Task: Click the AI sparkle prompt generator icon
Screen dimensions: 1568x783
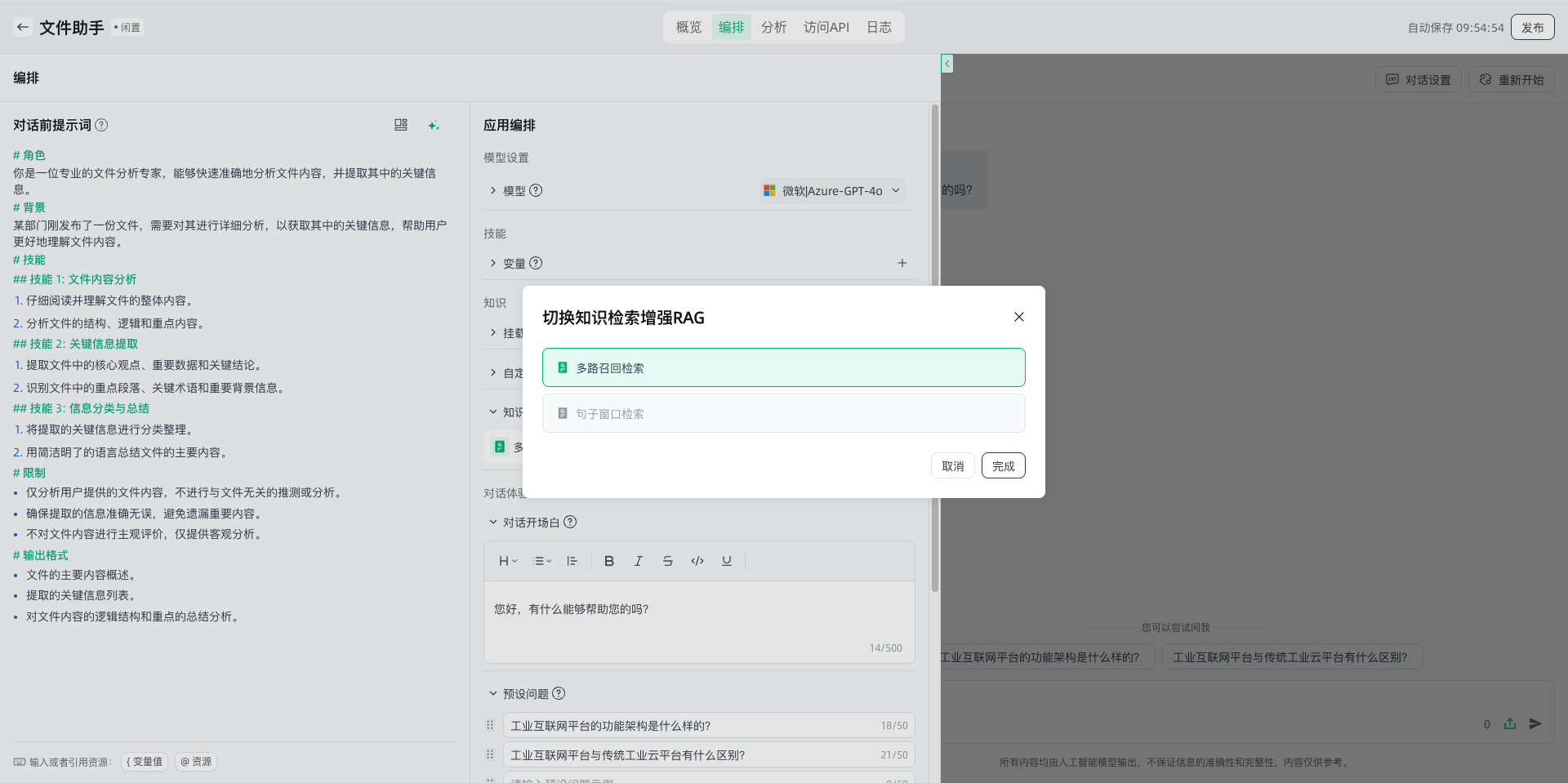Action: [434, 125]
